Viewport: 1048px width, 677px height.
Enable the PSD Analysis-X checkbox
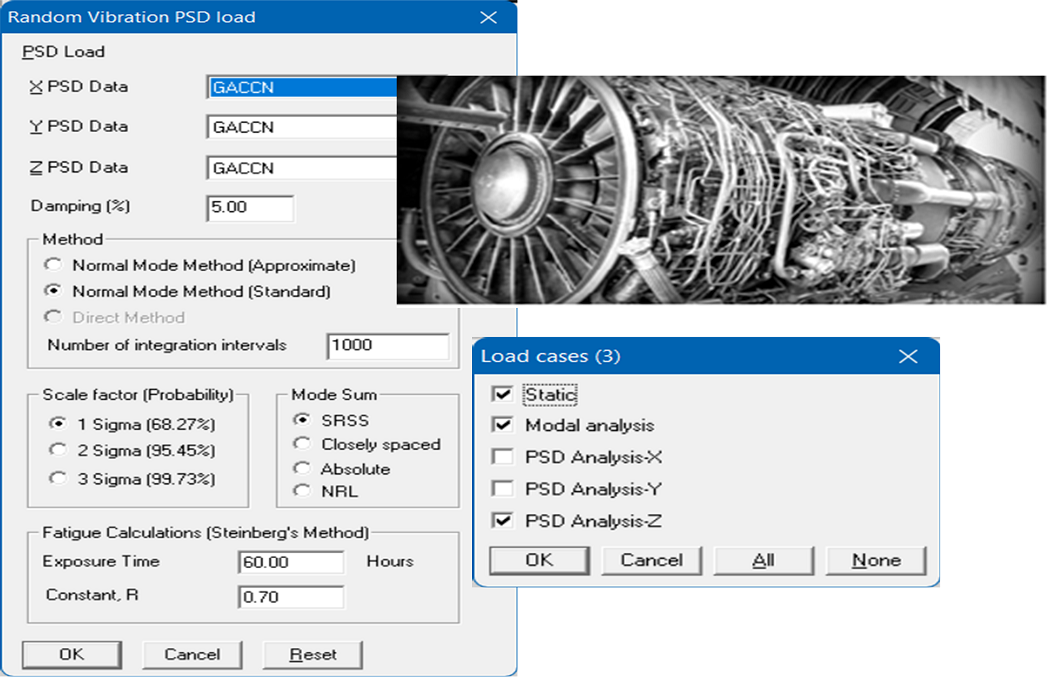click(503, 458)
